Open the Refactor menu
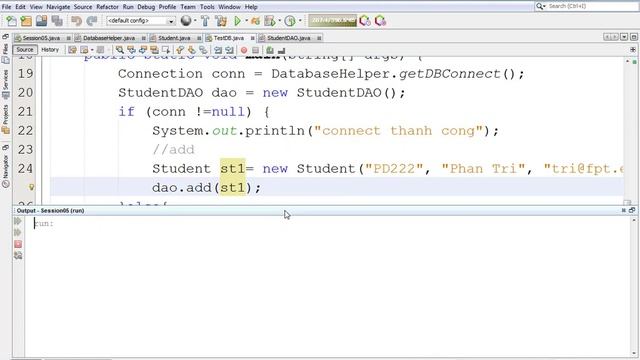 click(107, 7)
